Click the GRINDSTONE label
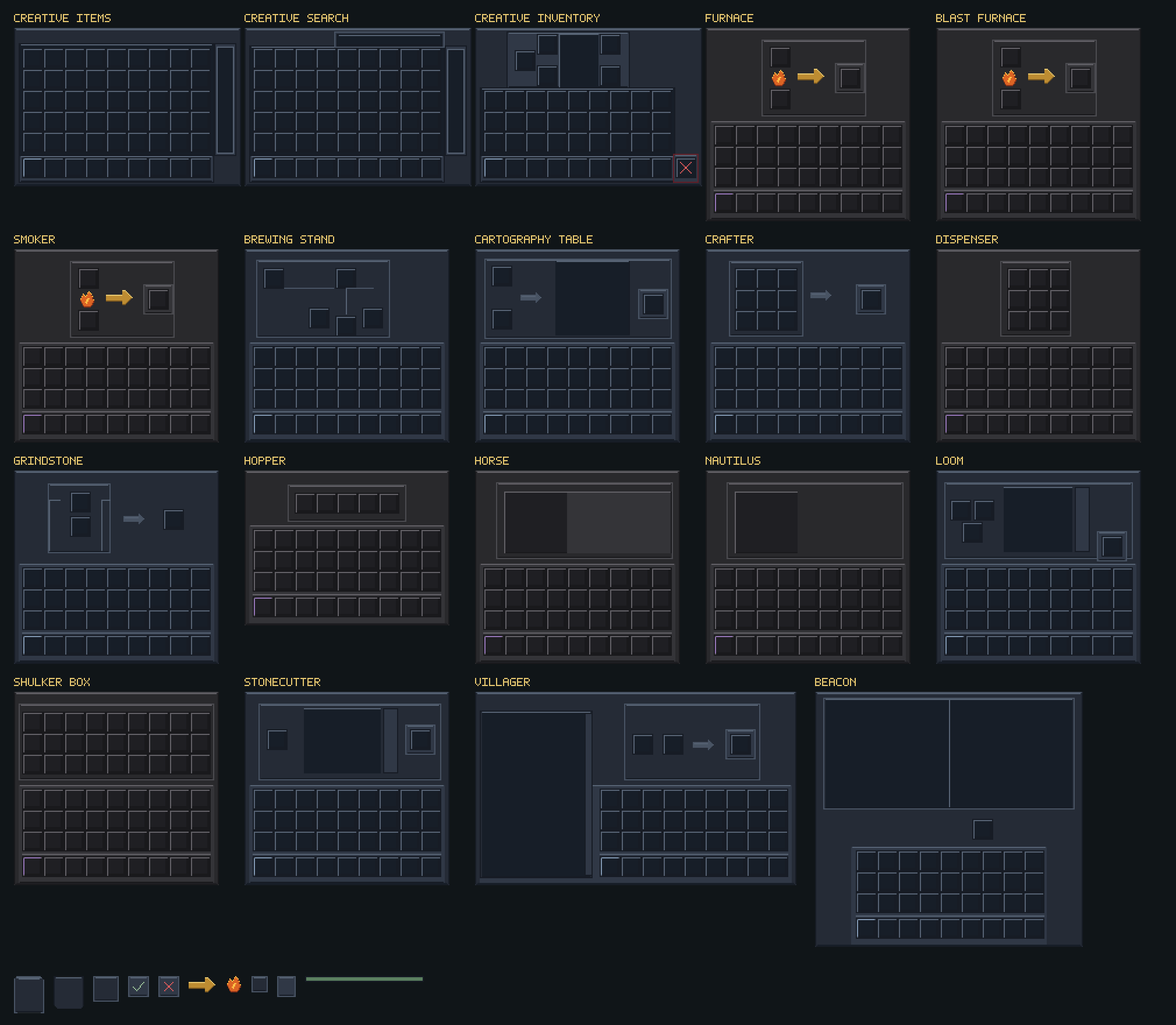The height and width of the screenshot is (1025, 1176). (48, 461)
